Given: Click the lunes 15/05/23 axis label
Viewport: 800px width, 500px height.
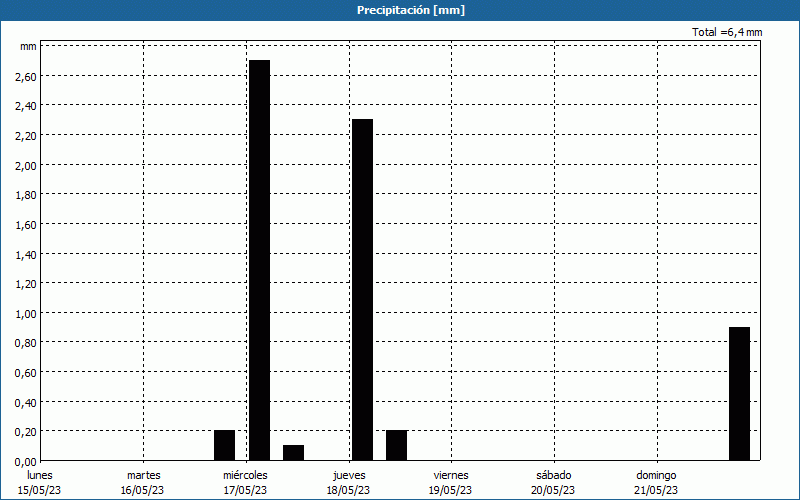Looking at the screenshot, I should tap(39, 483).
